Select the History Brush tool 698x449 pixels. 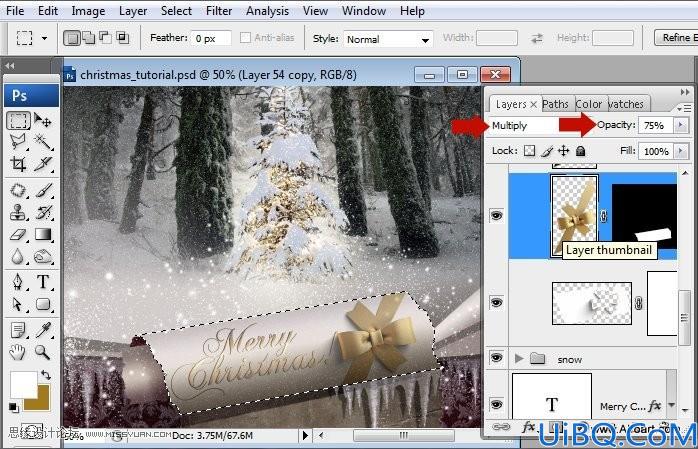click(x=43, y=212)
